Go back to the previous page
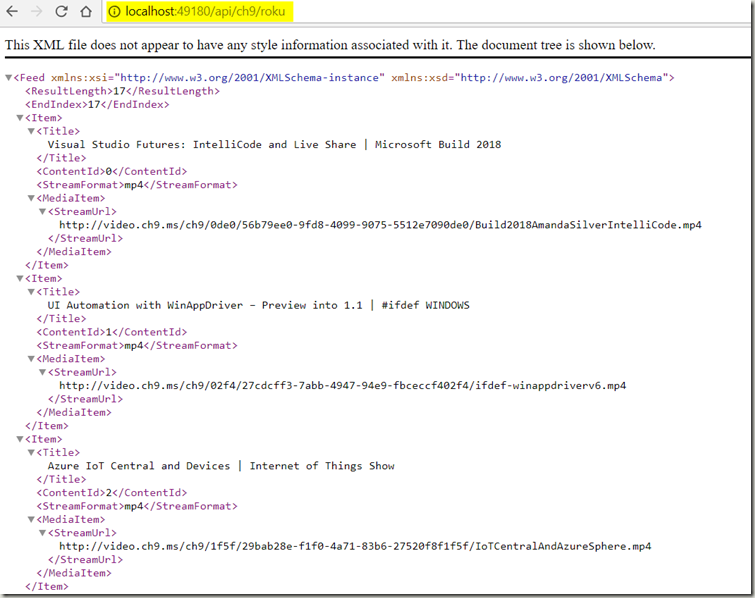Viewport: 755px width, 598px height. pos(12,11)
